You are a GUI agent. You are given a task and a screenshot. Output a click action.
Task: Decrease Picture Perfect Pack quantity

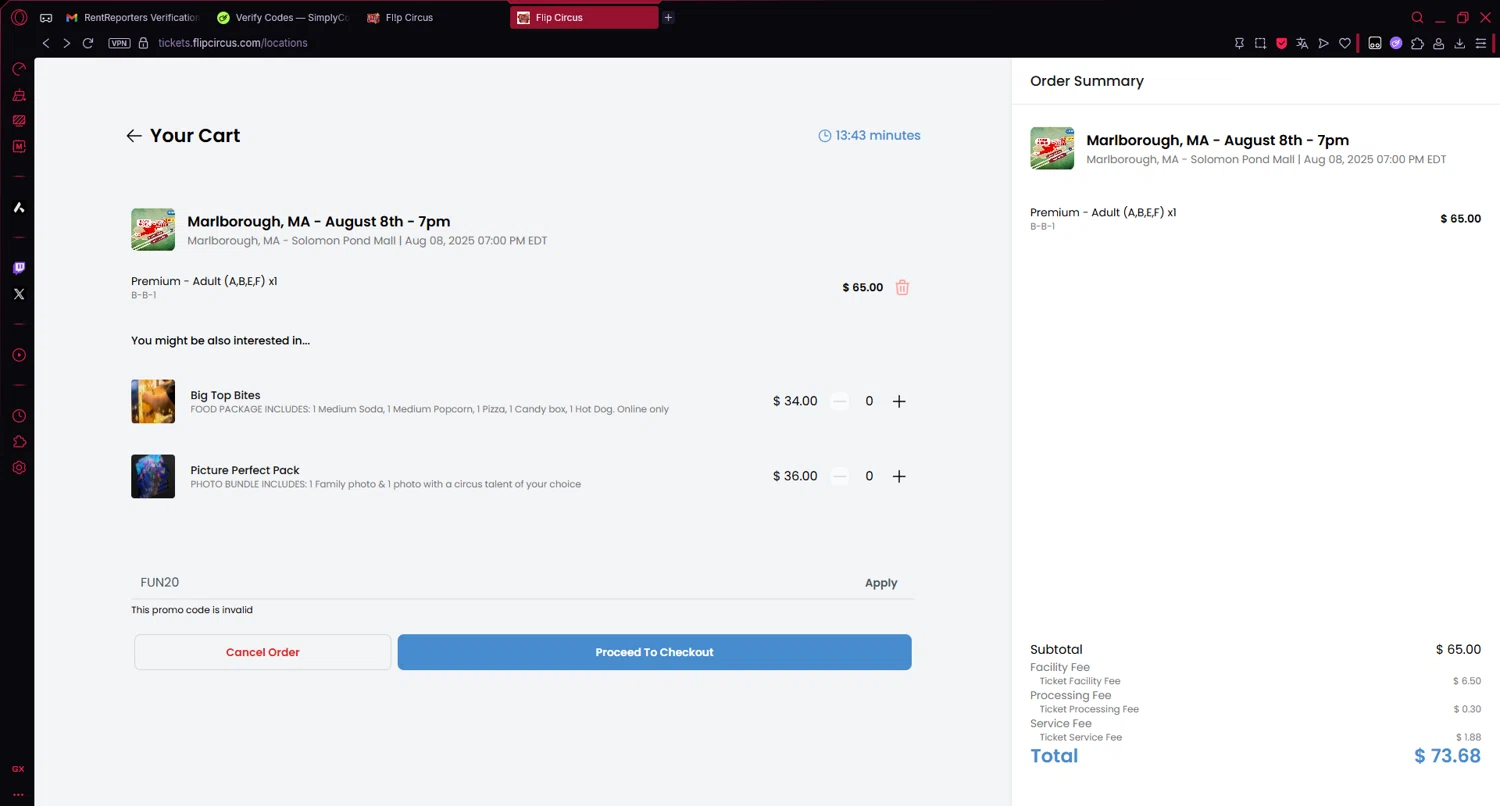(840, 476)
